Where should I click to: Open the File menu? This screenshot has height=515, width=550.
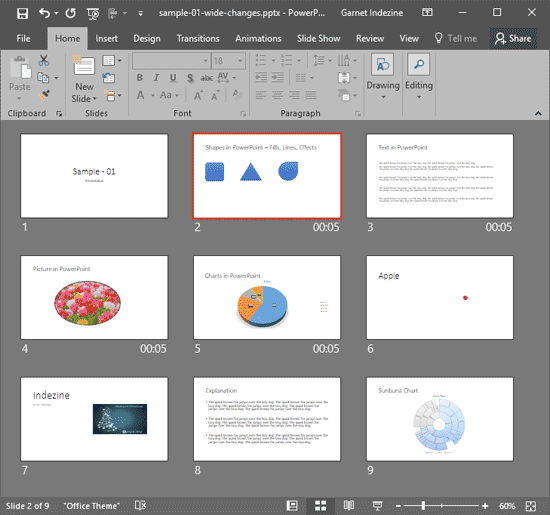coord(23,38)
